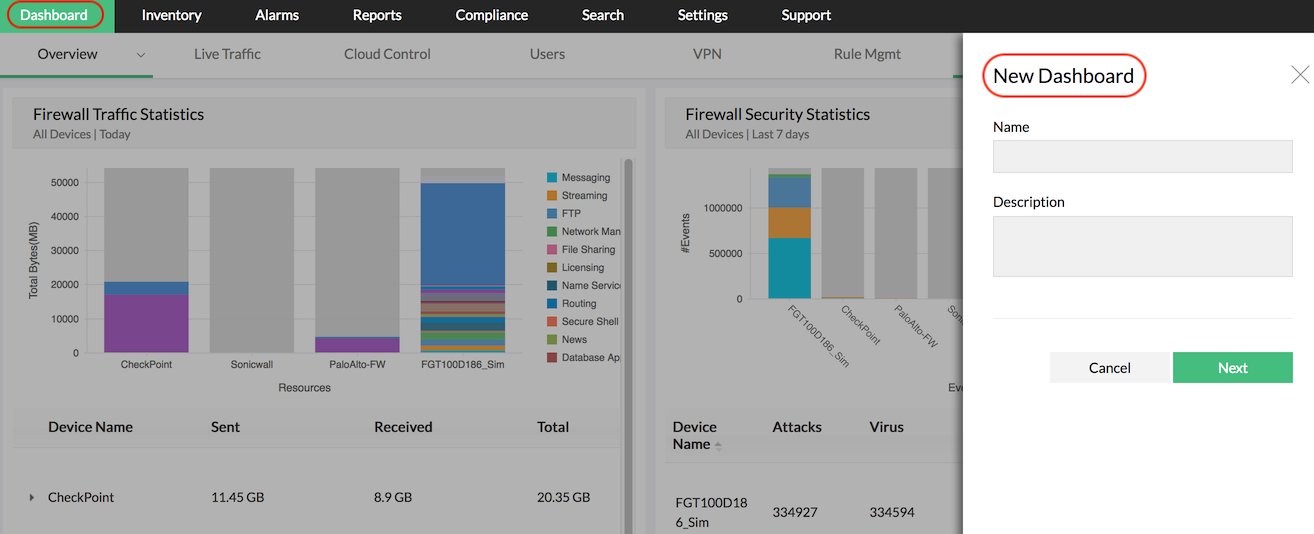Open the Inventory menu
Image resolution: width=1314 pixels, height=534 pixels.
171,15
